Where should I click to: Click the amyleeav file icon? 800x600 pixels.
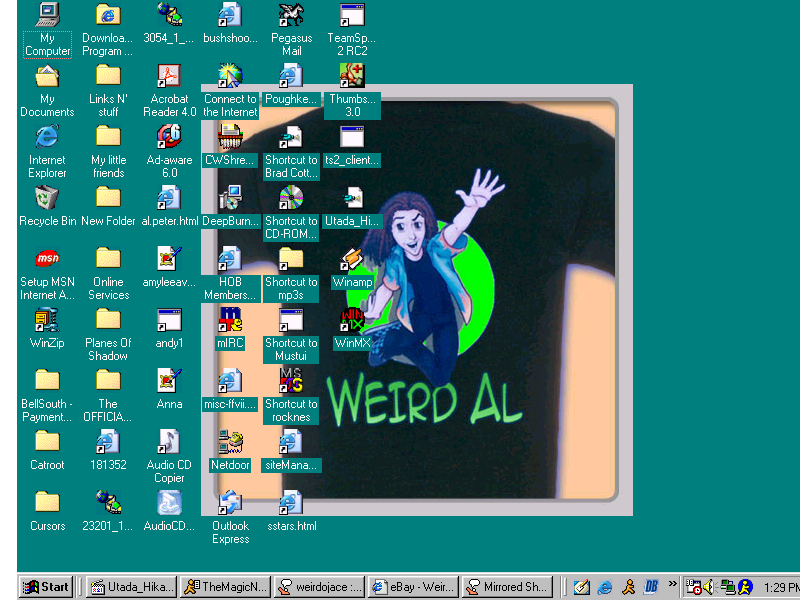tap(169, 259)
